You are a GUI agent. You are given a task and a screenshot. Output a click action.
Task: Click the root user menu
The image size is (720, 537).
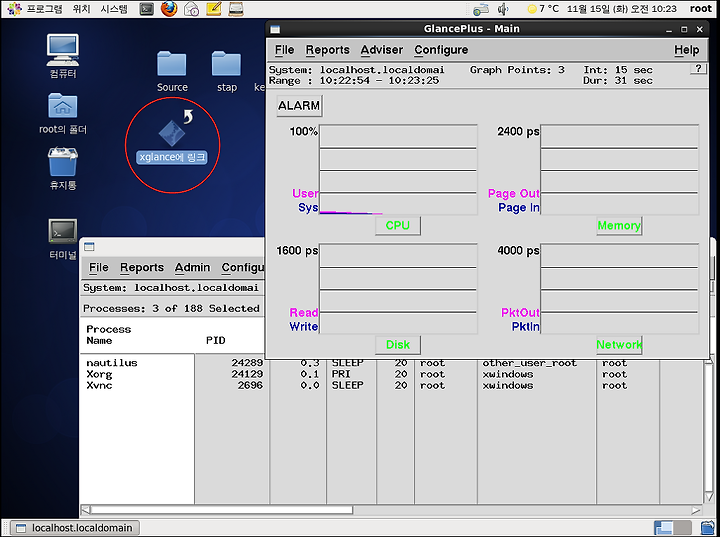tap(700, 9)
